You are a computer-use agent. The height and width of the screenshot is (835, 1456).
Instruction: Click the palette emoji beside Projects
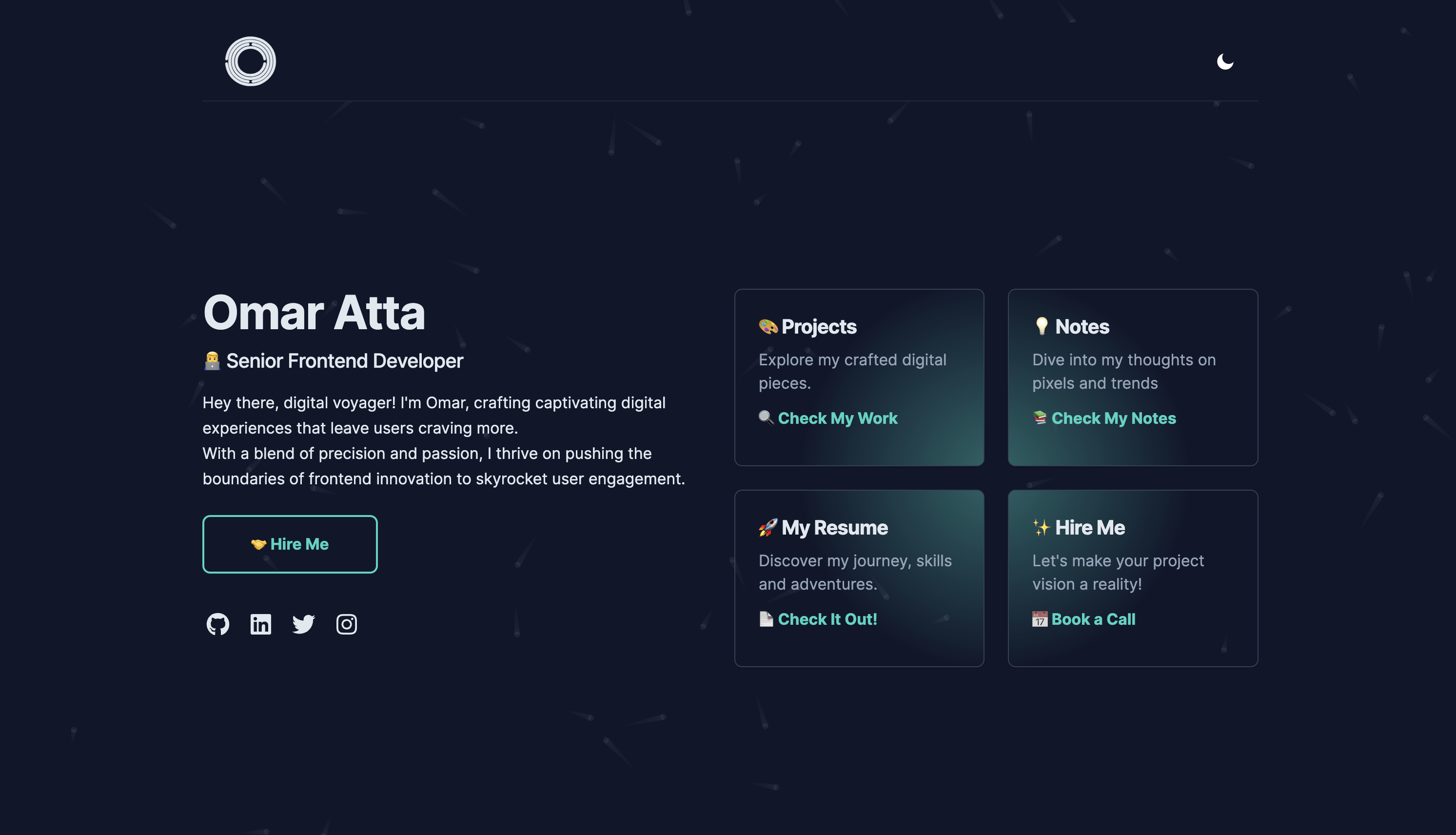[768, 326]
